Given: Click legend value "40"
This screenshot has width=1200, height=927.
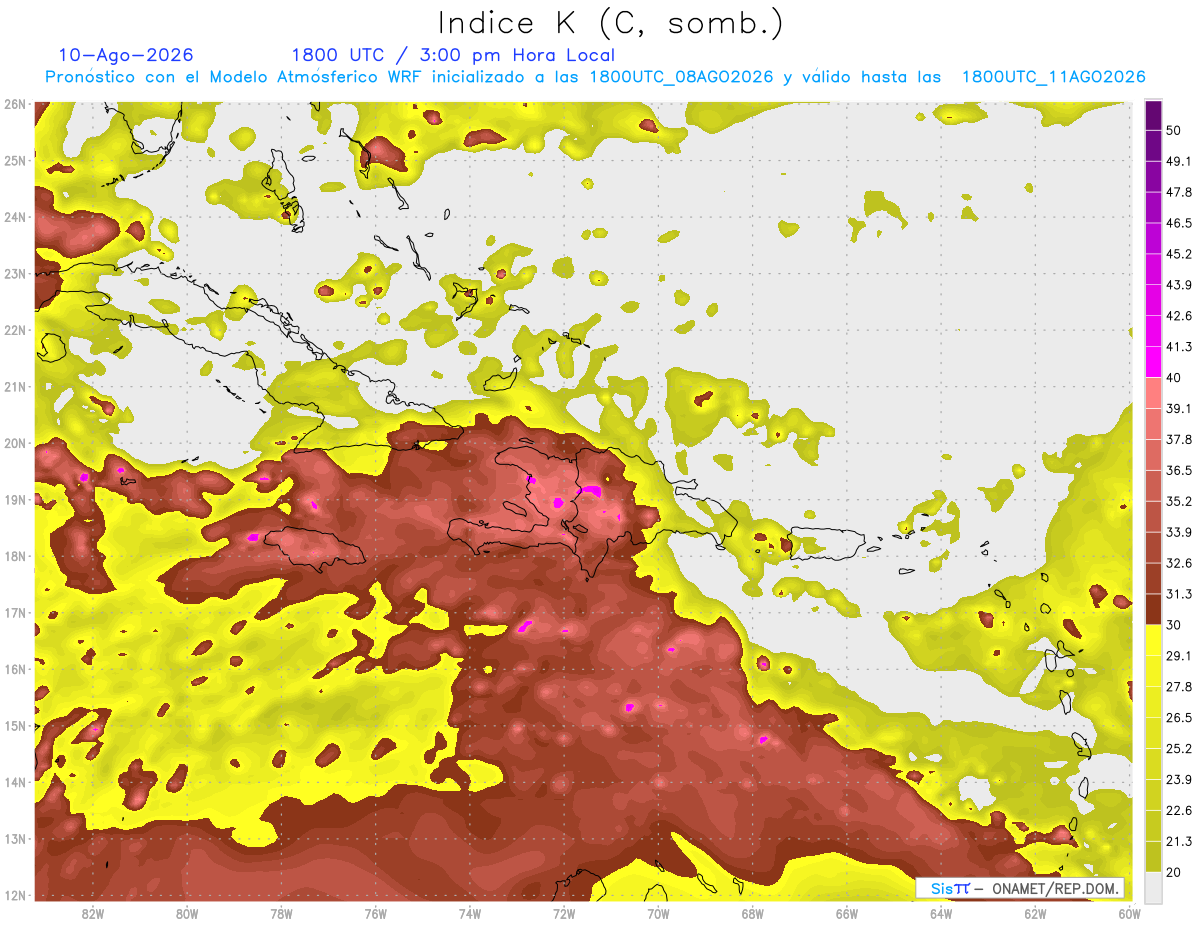Looking at the screenshot, I should (x=1174, y=378).
